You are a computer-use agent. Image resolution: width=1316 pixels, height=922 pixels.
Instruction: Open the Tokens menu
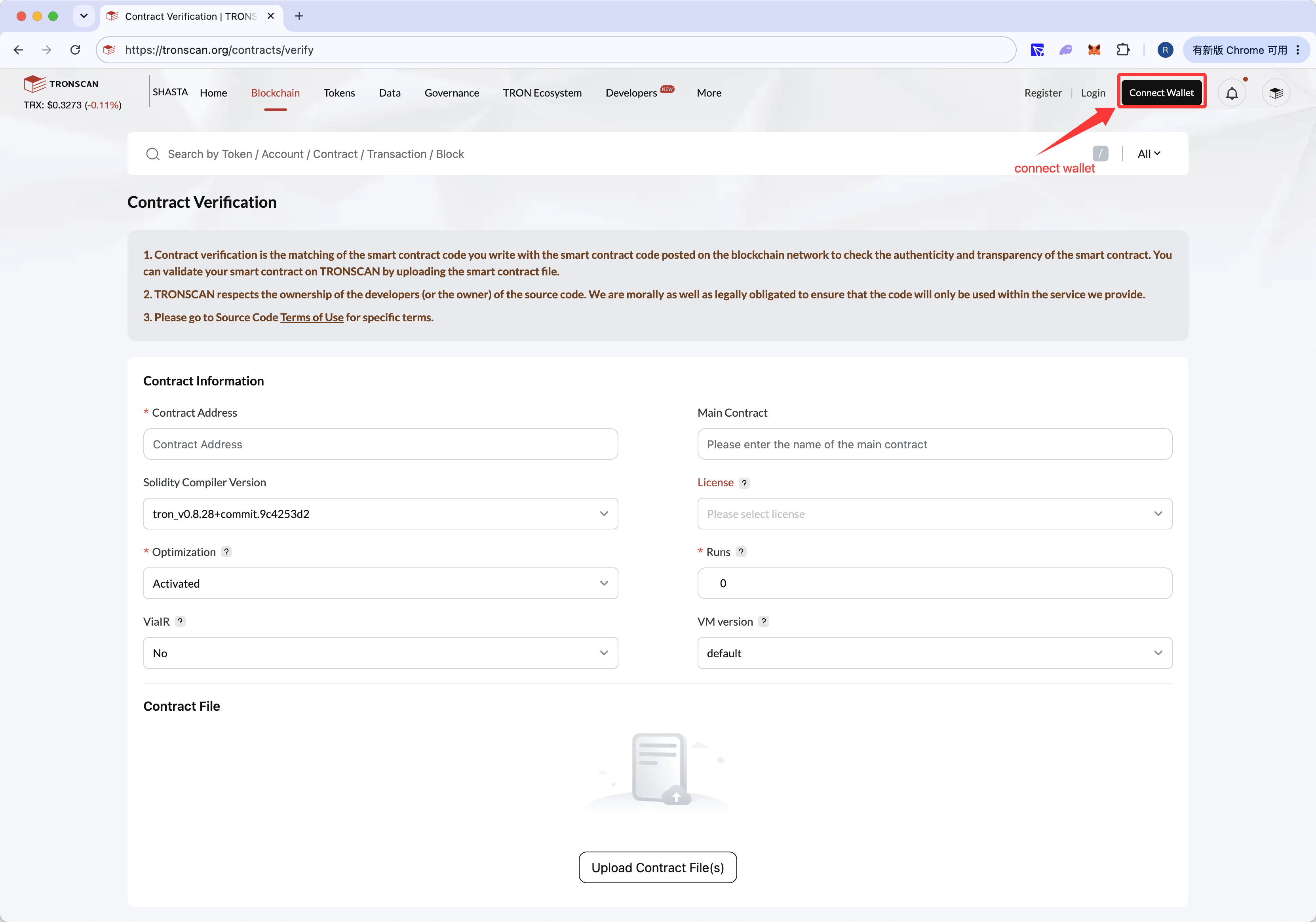tap(339, 93)
